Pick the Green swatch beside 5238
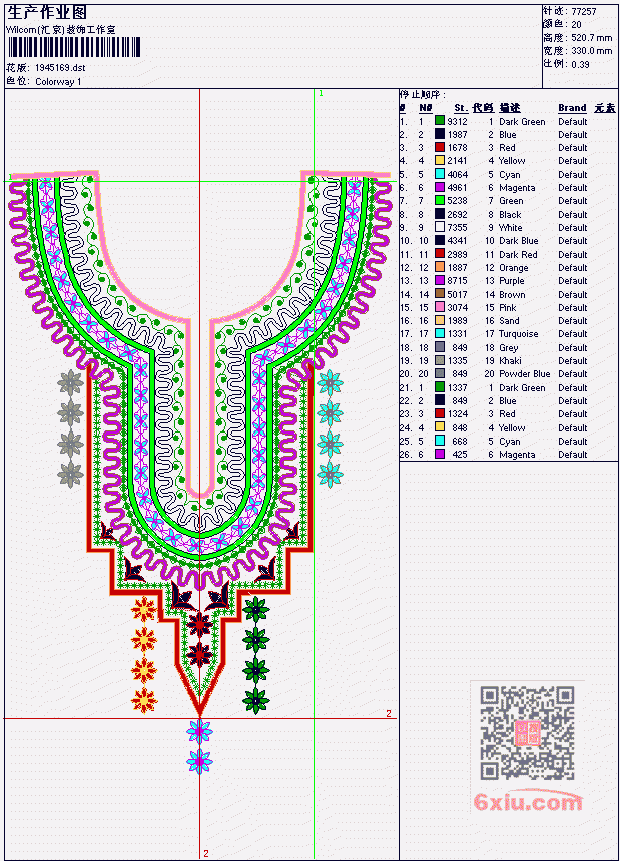The width and height of the screenshot is (620, 861). [440, 200]
